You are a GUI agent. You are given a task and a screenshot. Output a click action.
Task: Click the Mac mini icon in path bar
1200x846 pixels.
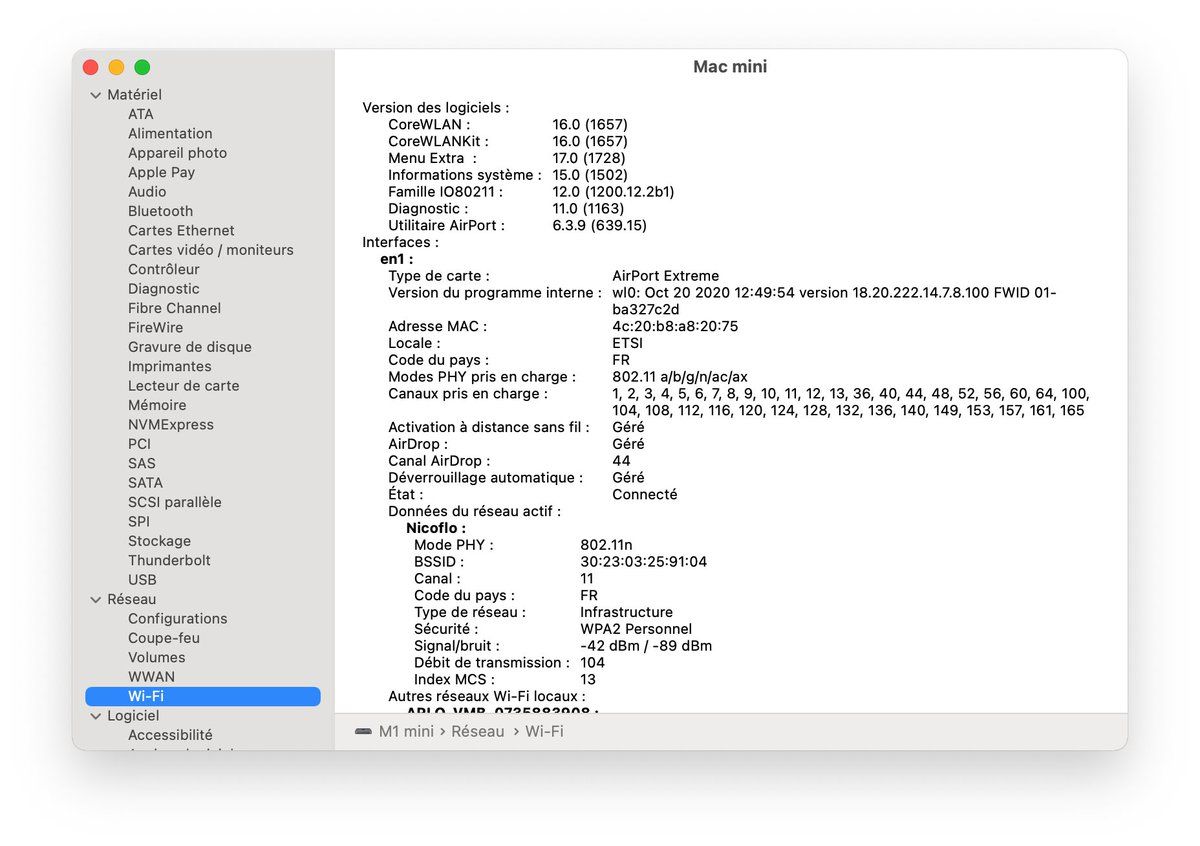tap(363, 732)
